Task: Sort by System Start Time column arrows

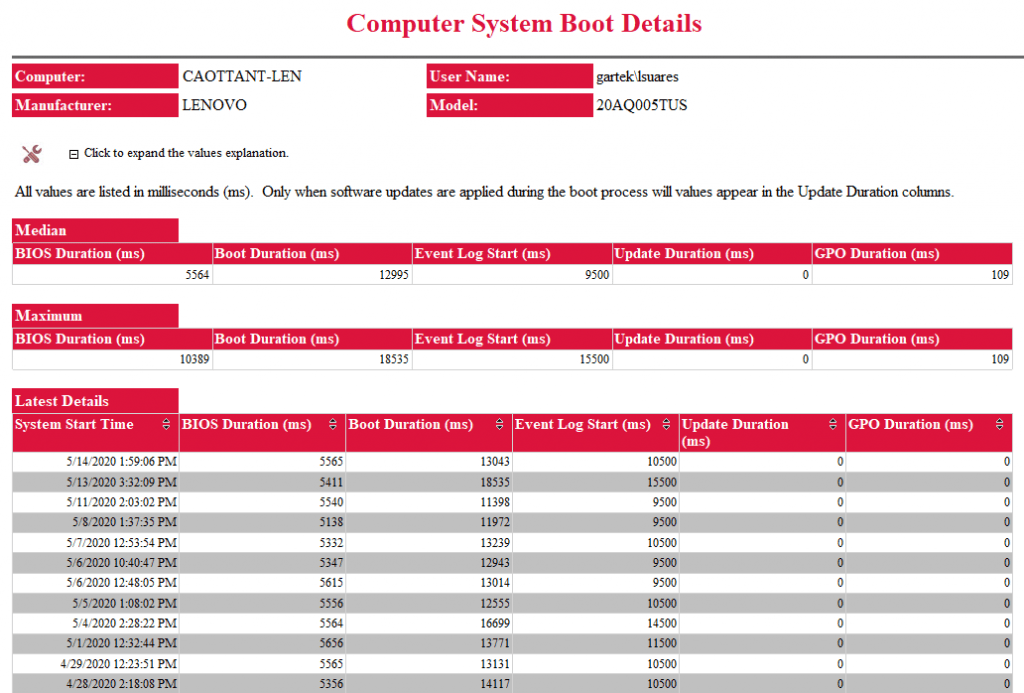Action: [x=166, y=425]
